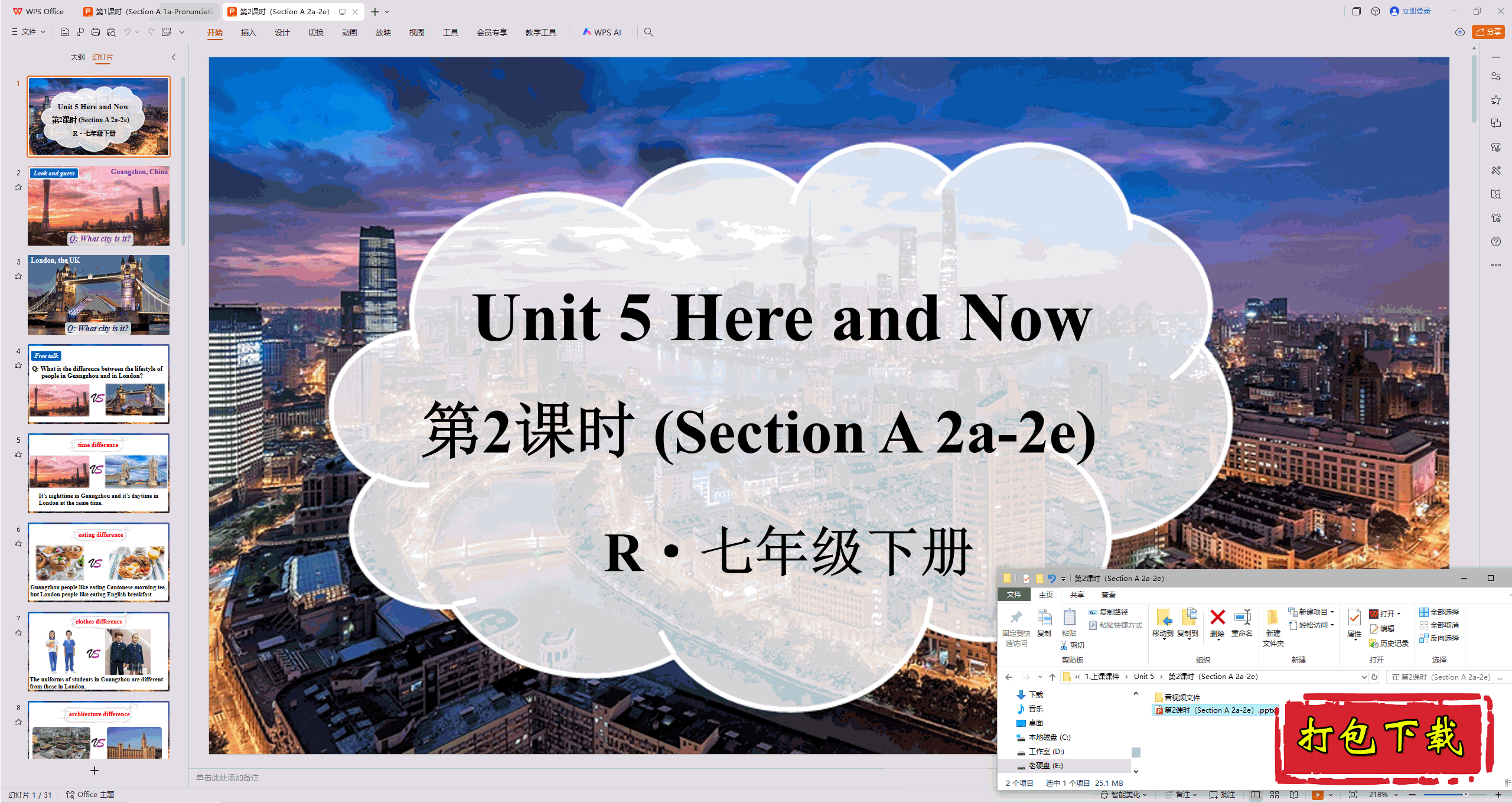Click the Up arrow in the File Explorer navigation bar

1052,677
